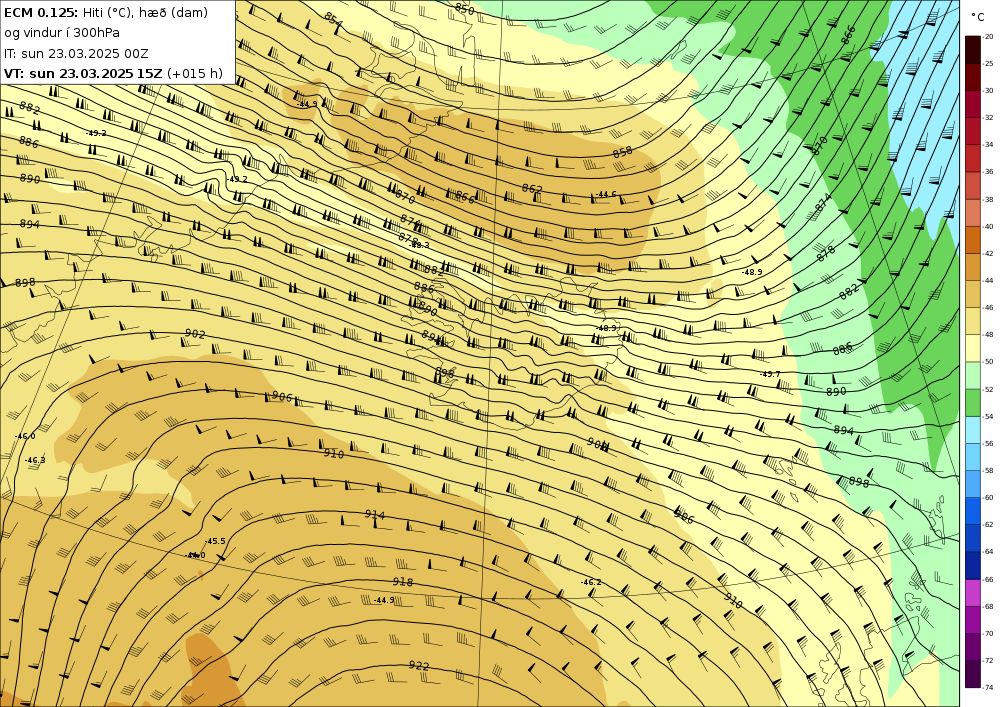
Task: Click the 922 contour label
Action: pyautogui.click(x=418, y=666)
